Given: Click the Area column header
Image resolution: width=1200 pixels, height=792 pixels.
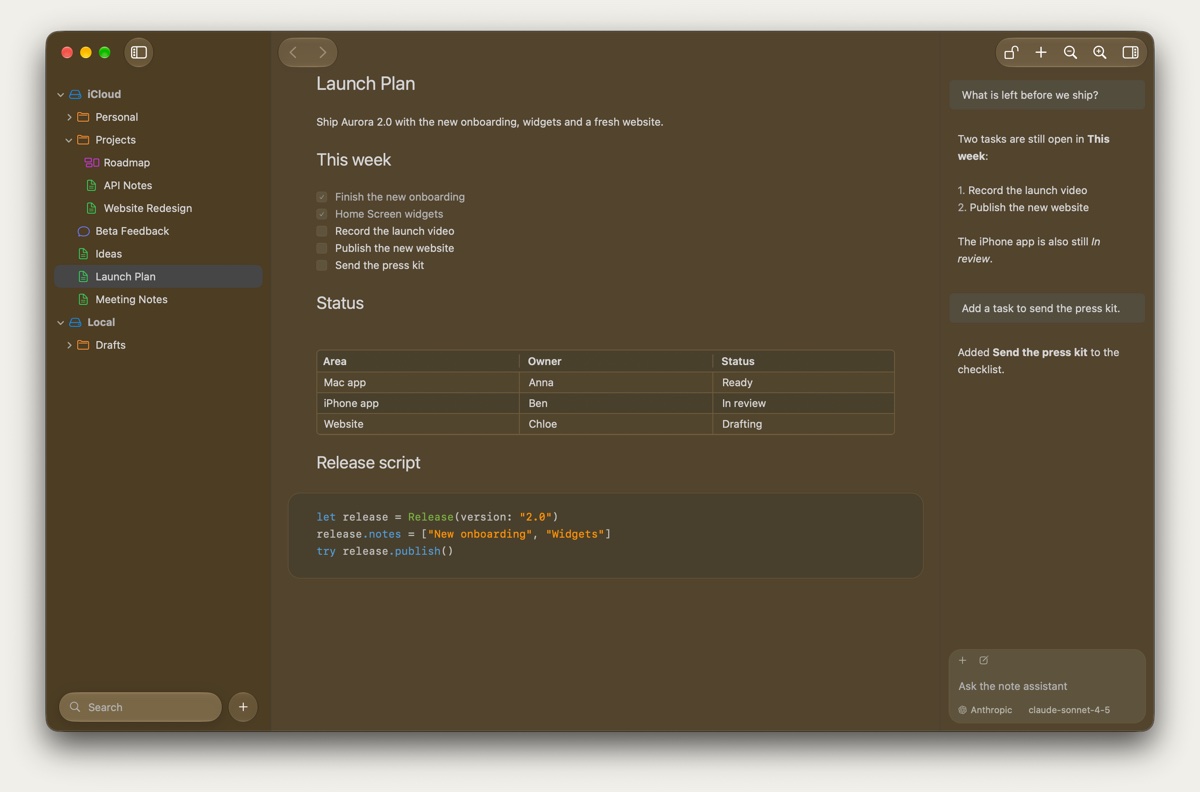Looking at the screenshot, I should 418,361.
